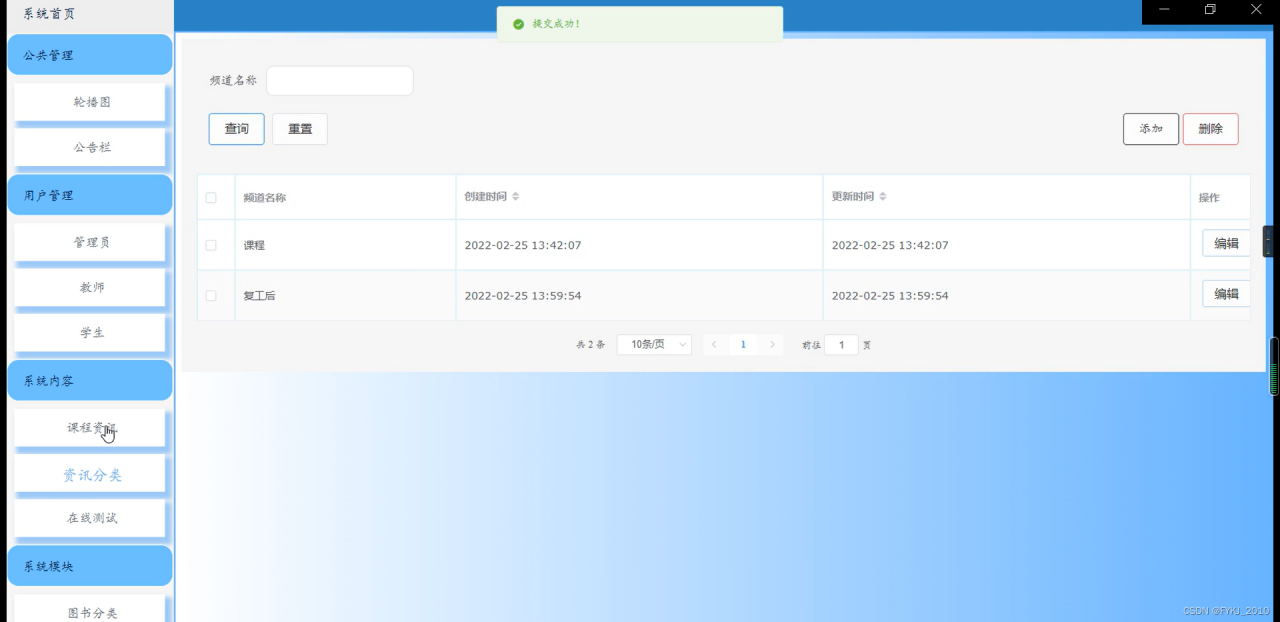Open 公告栏 menu item
Screen dimensions: 1280x622
(x=90, y=147)
